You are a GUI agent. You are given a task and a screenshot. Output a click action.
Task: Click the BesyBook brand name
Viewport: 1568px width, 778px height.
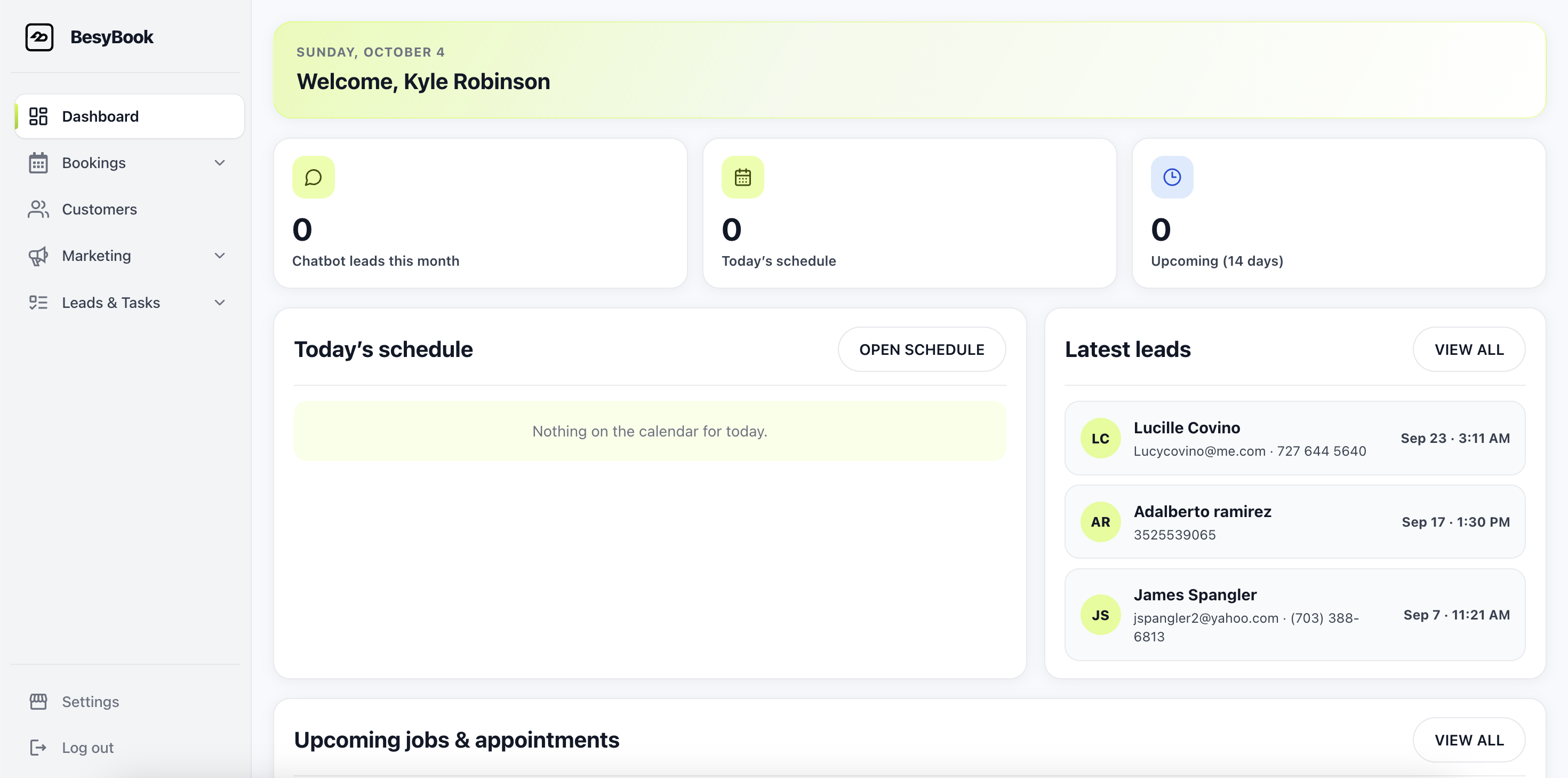tap(112, 37)
